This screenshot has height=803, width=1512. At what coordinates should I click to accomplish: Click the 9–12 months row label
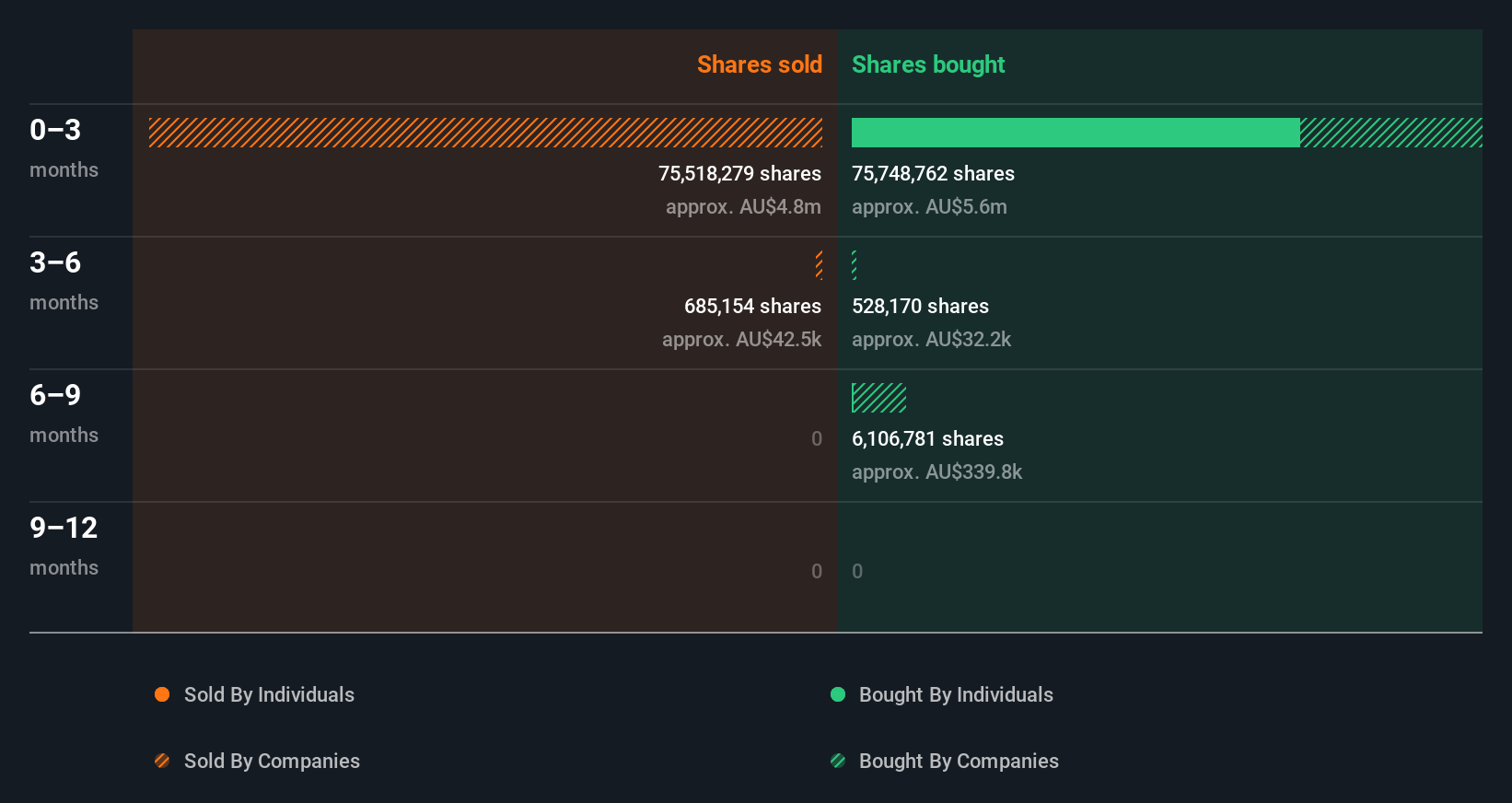coord(64,546)
